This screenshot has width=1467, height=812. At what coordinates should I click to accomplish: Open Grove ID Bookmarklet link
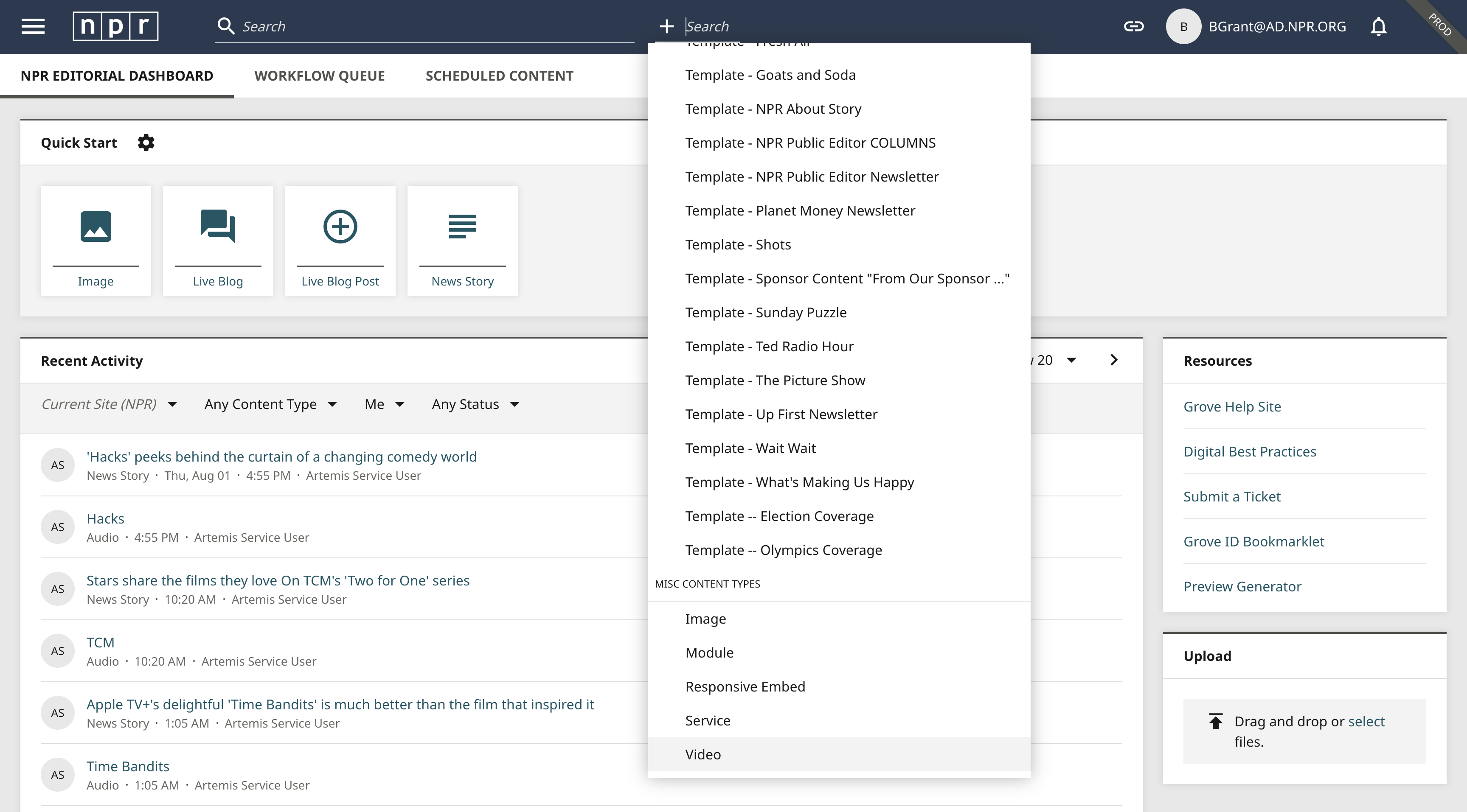point(1253,541)
